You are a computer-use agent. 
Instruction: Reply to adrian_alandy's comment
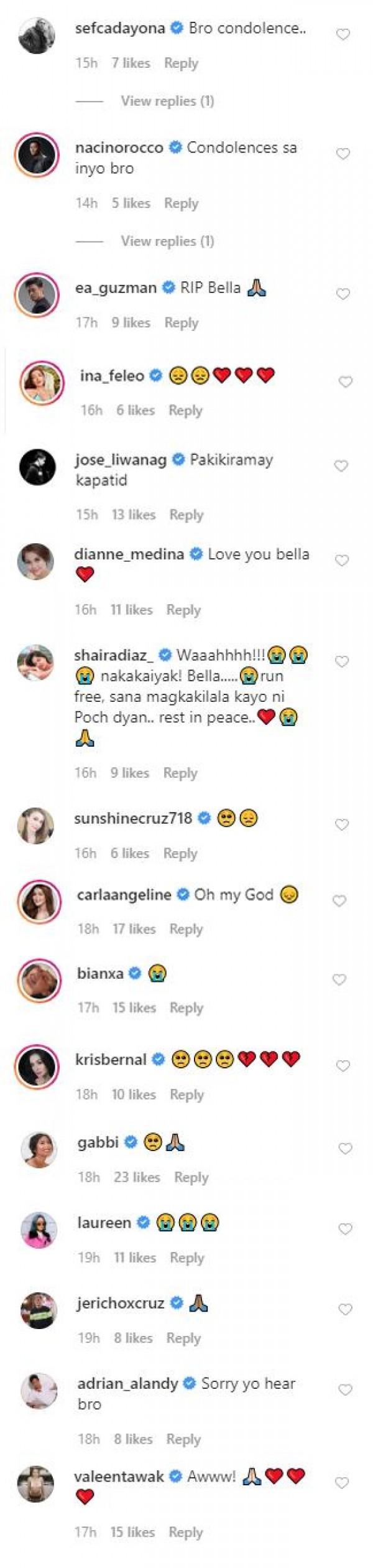pyautogui.click(x=183, y=1439)
